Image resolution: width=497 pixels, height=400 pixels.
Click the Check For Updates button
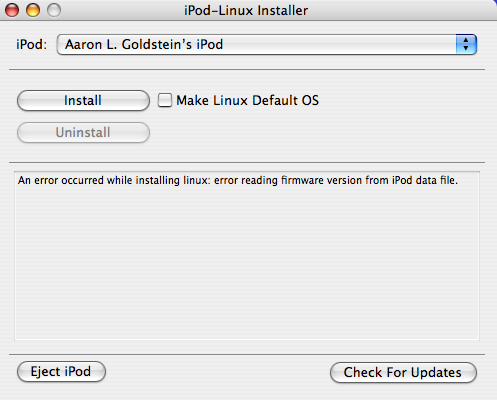pos(403,372)
